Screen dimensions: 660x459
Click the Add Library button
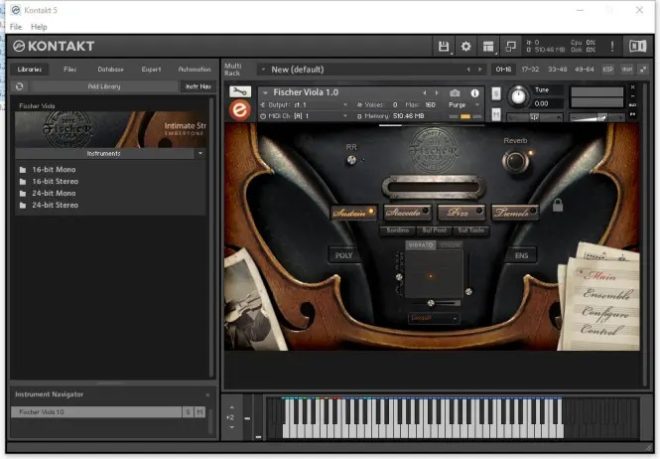104,86
